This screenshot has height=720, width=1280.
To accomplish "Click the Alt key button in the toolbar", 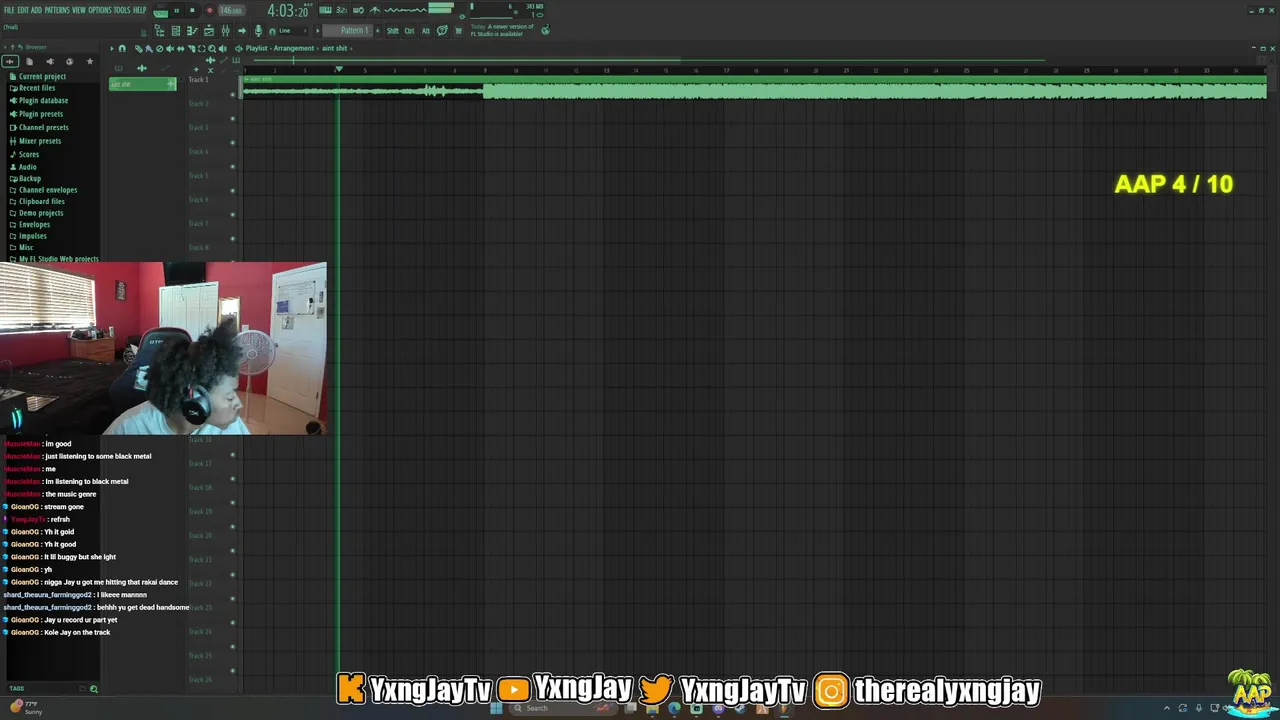I will tap(426, 31).
